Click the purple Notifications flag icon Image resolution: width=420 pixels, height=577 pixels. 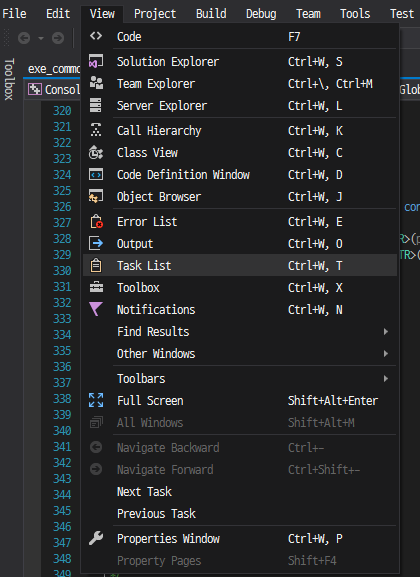96,309
